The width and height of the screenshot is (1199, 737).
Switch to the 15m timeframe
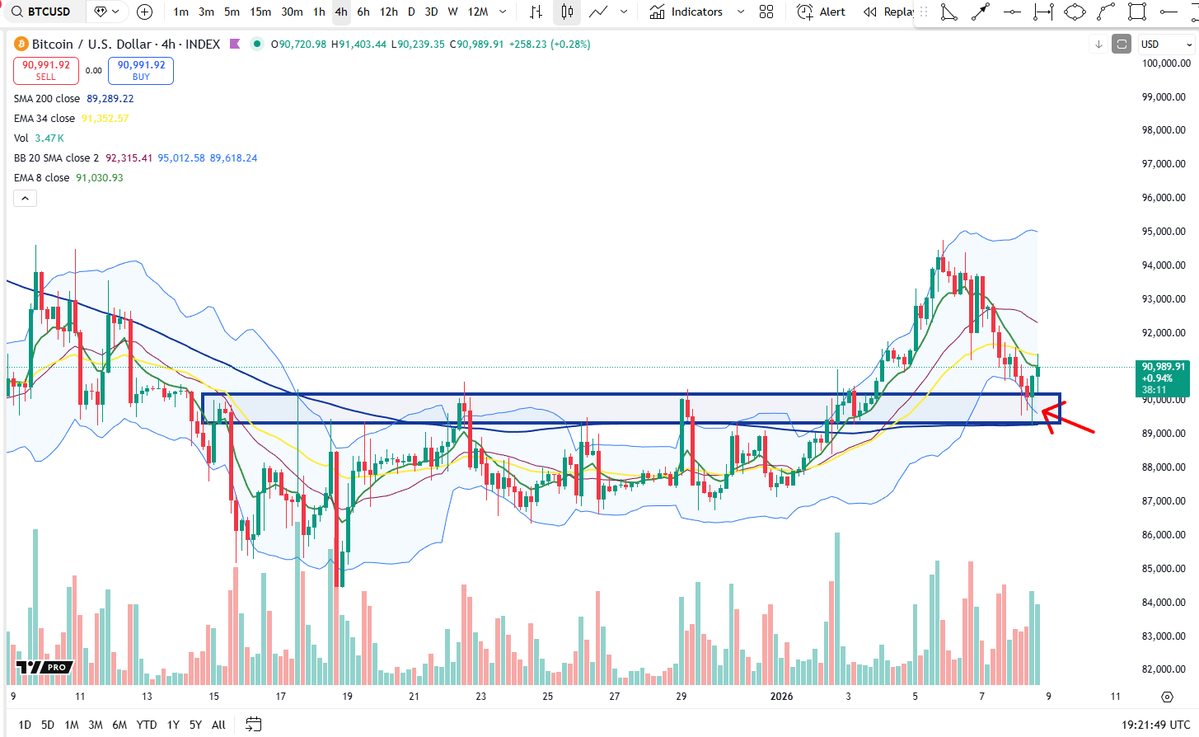click(x=261, y=11)
